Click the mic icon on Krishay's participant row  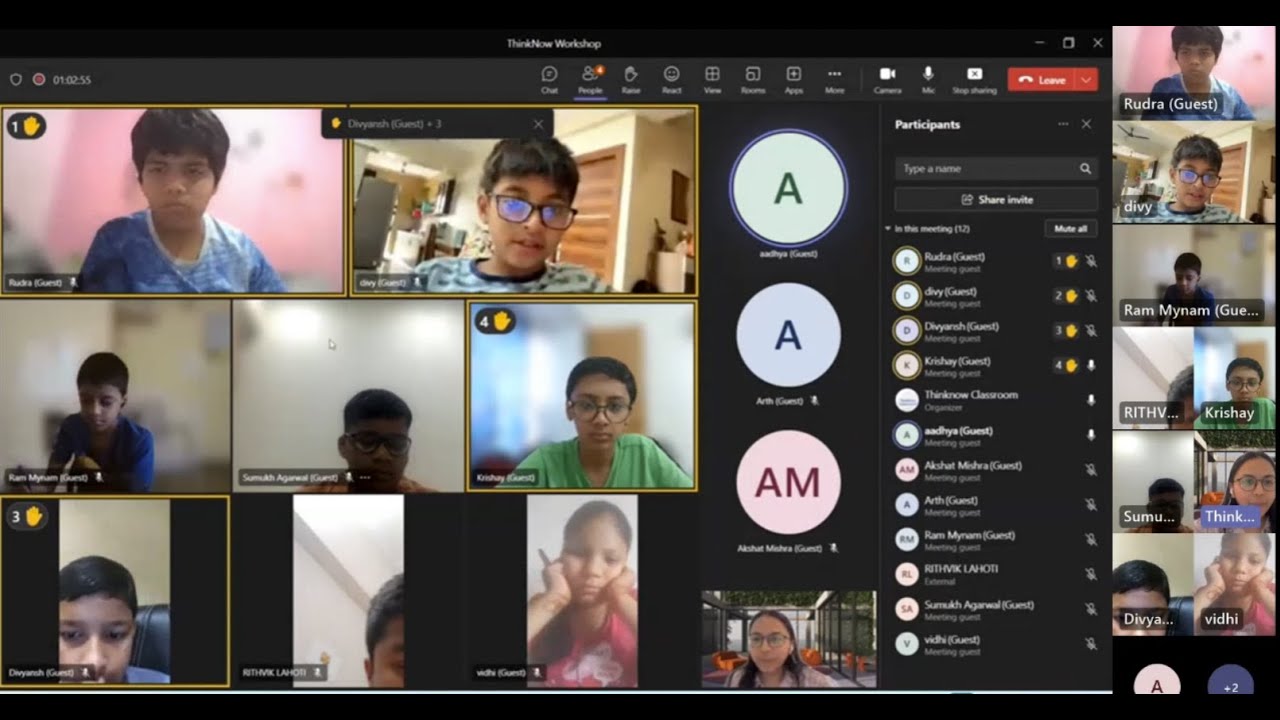(1091, 365)
